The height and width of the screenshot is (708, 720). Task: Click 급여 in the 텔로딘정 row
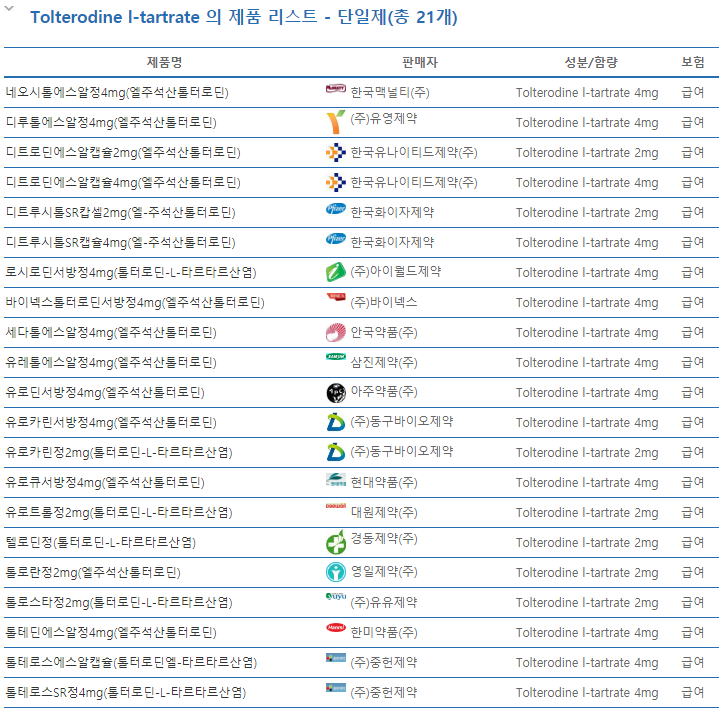(x=692, y=542)
